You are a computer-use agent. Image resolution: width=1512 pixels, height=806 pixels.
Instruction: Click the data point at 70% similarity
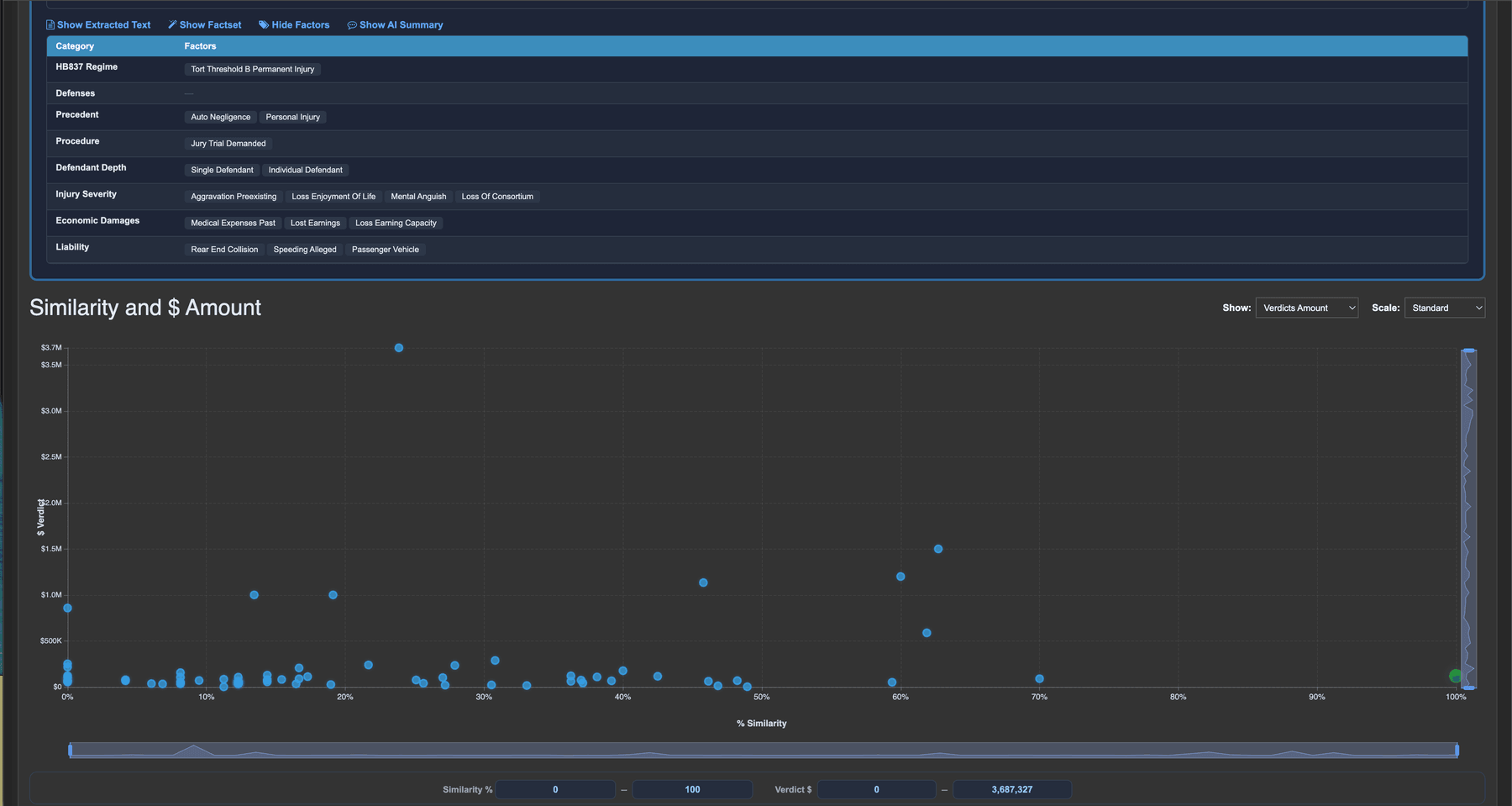pos(1040,679)
